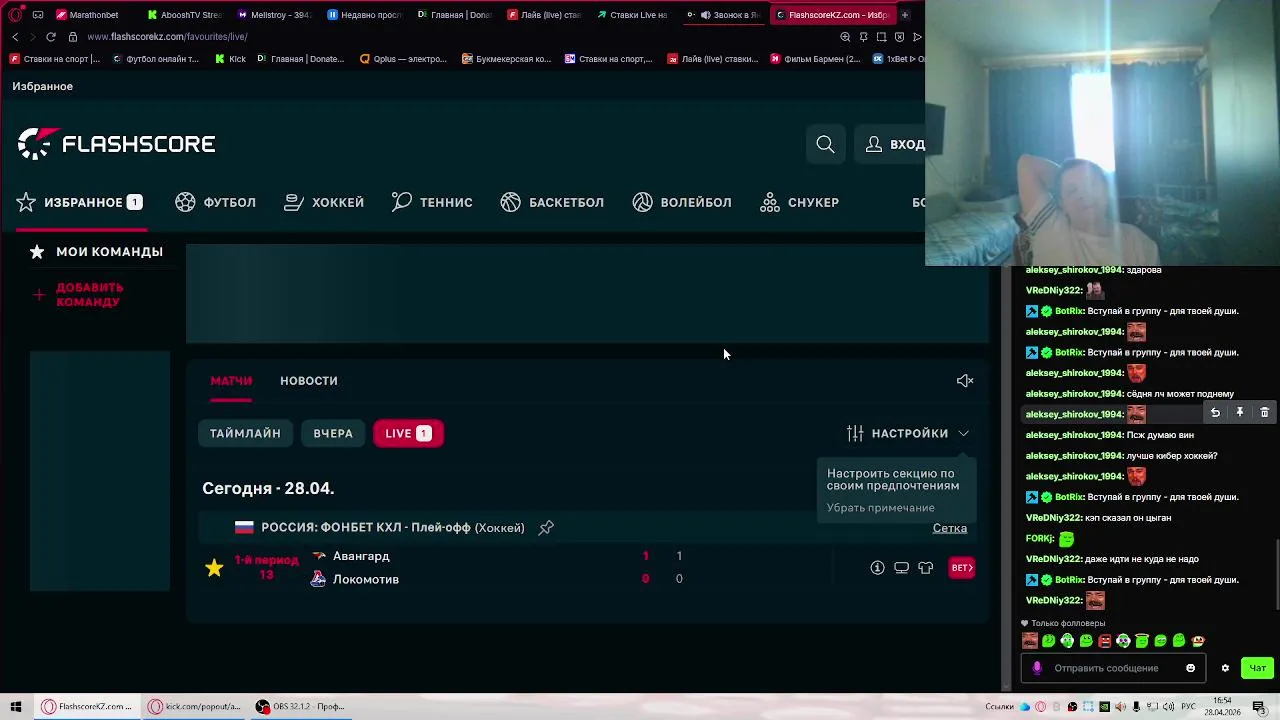Viewport: 1280px width, 720px height.
Task: Switch to OBS 32.1.2 taskbar item
Action: pyautogui.click(x=300, y=706)
